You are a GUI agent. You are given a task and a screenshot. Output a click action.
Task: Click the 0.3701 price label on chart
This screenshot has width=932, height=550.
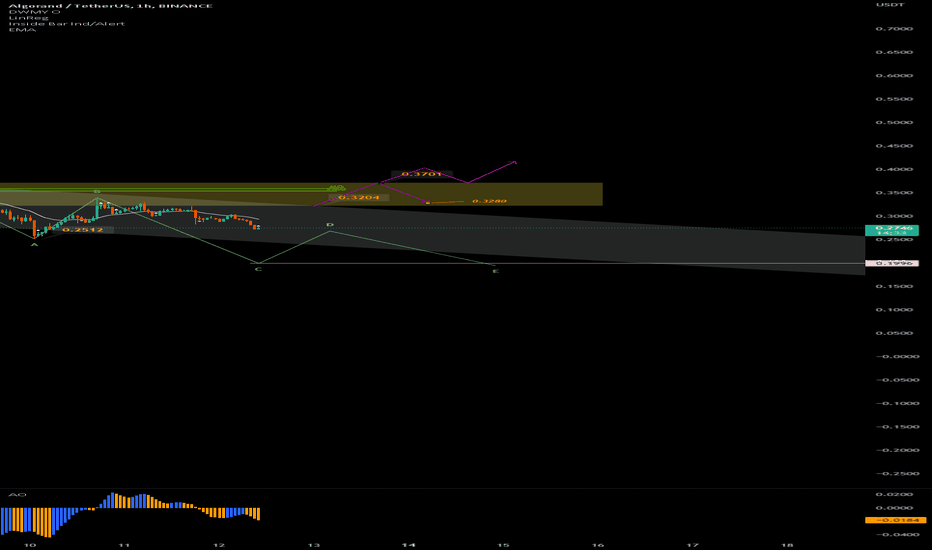421,174
